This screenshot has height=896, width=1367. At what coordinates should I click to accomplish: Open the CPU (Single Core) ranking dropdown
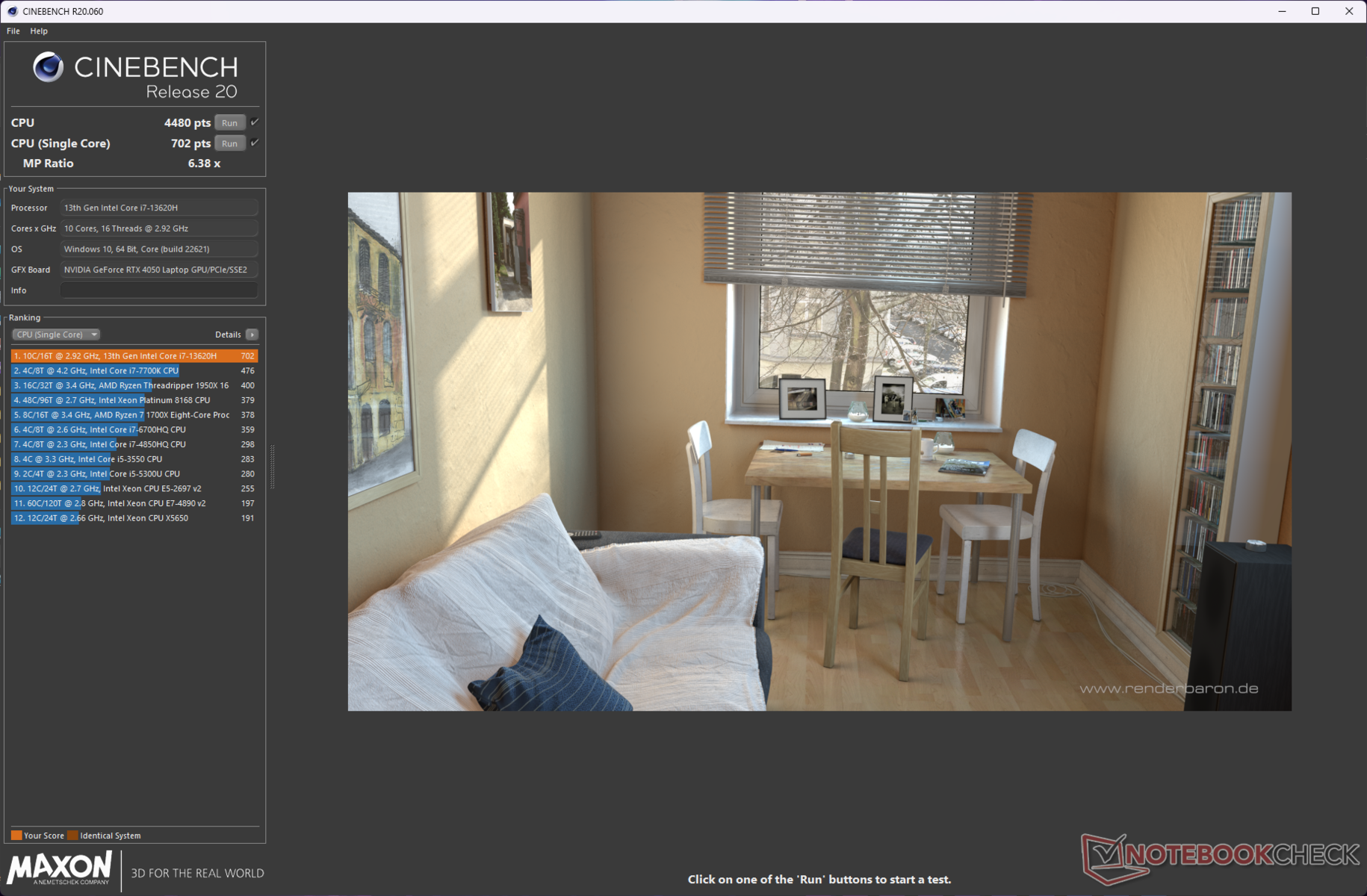coord(56,335)
